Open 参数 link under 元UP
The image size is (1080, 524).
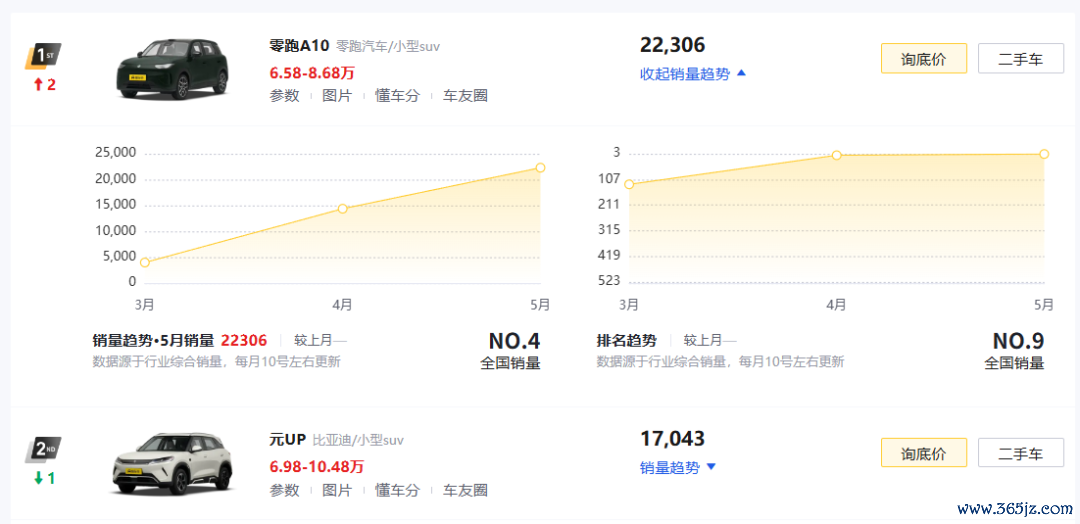click(284, 490)
